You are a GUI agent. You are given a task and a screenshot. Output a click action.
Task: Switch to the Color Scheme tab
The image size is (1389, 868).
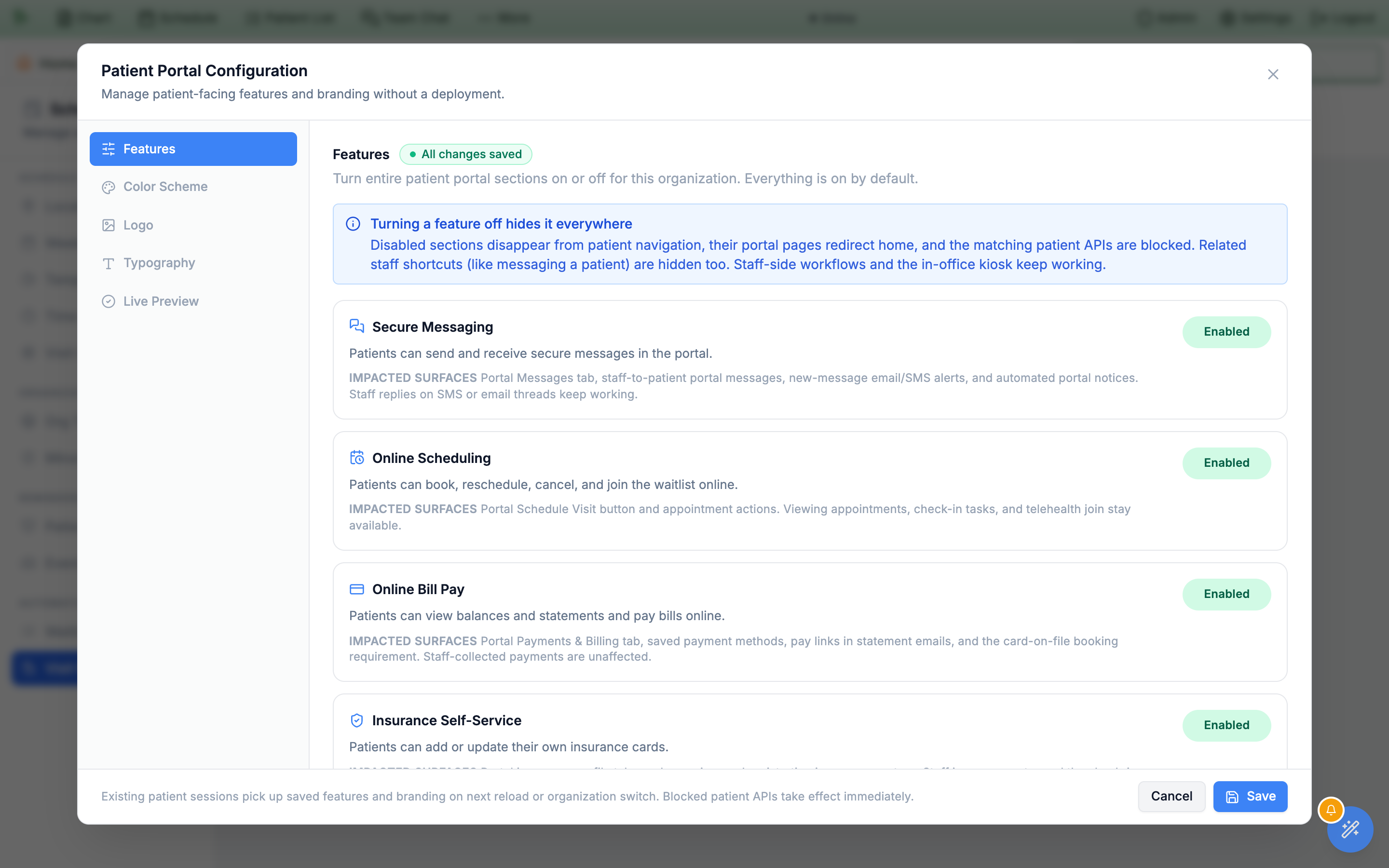(x=193, y=187)
